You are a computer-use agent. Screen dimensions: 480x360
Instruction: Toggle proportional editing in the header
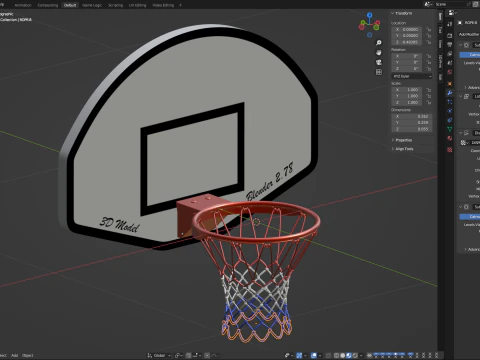click(x=207, y=355)
